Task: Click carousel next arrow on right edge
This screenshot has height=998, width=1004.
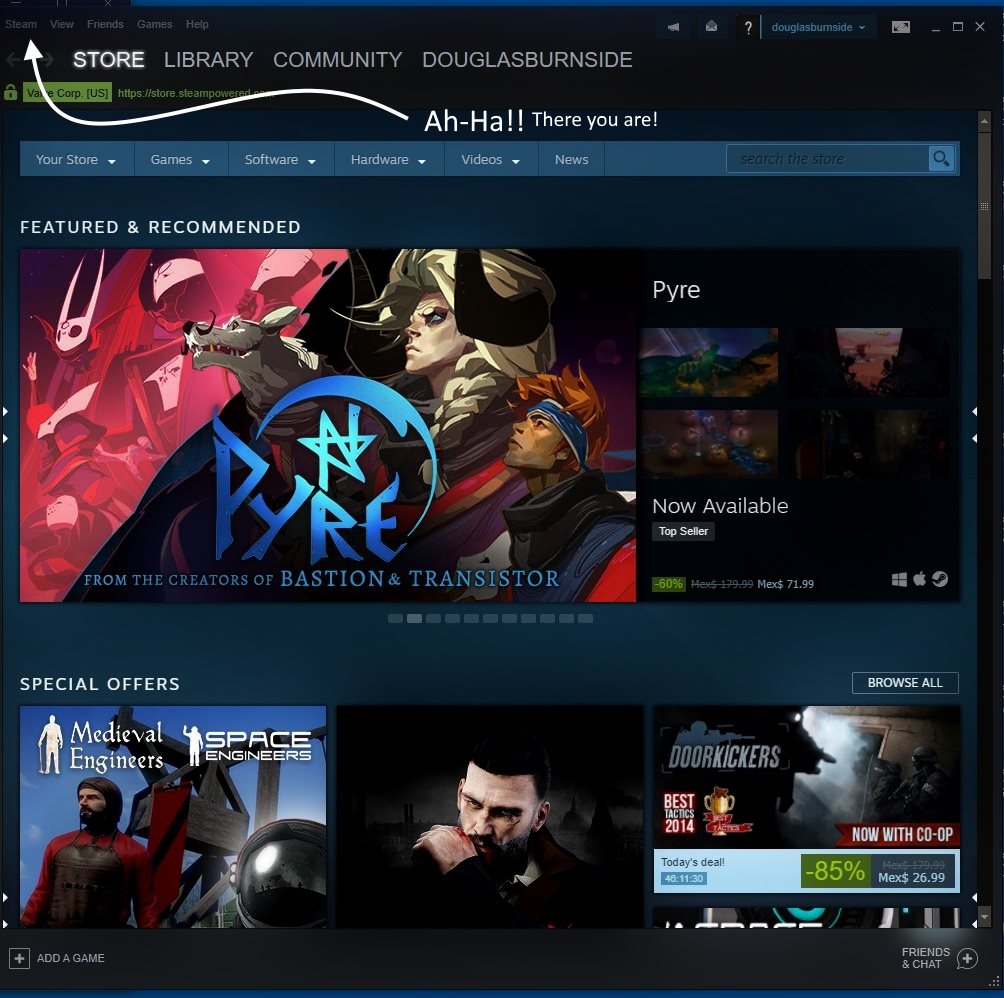Action: (975, 425)
